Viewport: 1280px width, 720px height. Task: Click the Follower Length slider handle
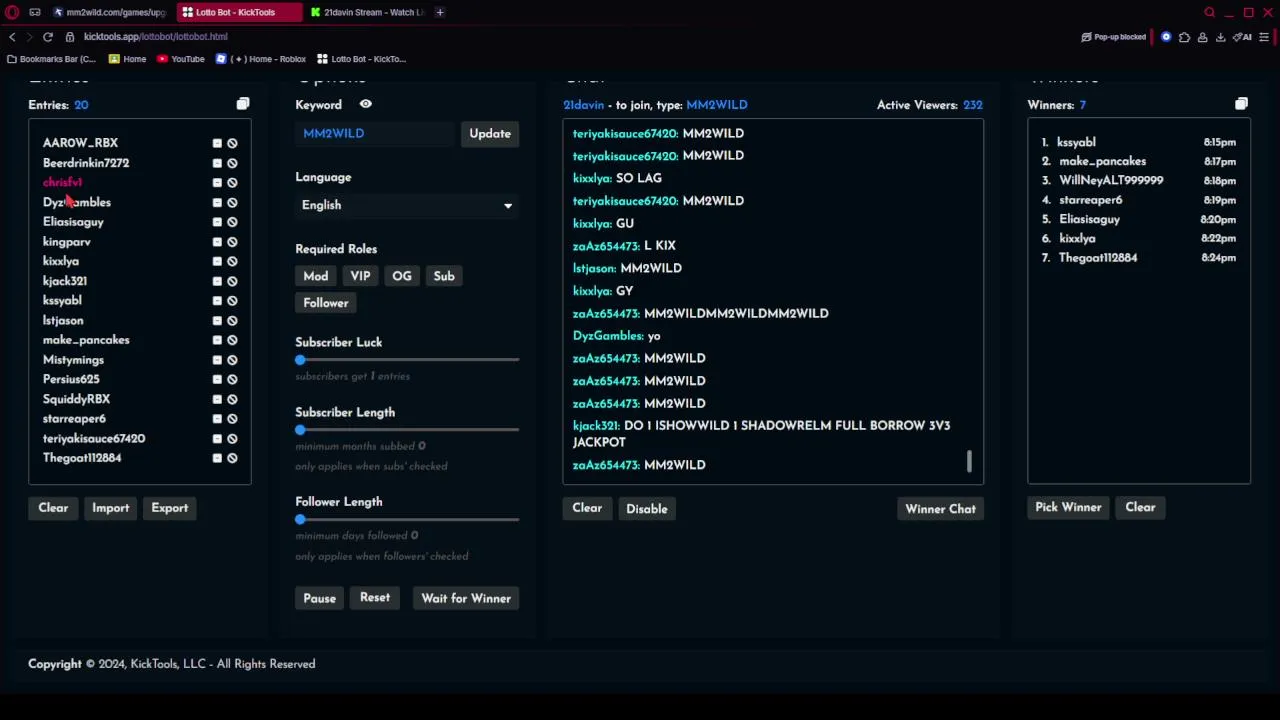pos(300,520)
